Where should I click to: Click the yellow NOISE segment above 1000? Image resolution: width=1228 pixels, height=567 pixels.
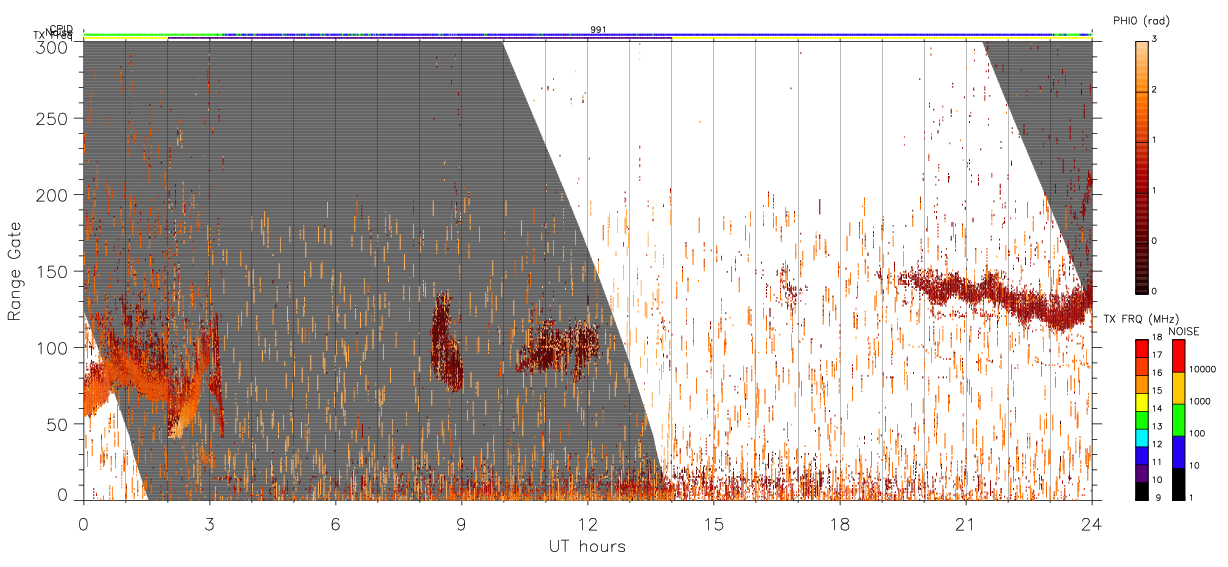pos(1177,388)
